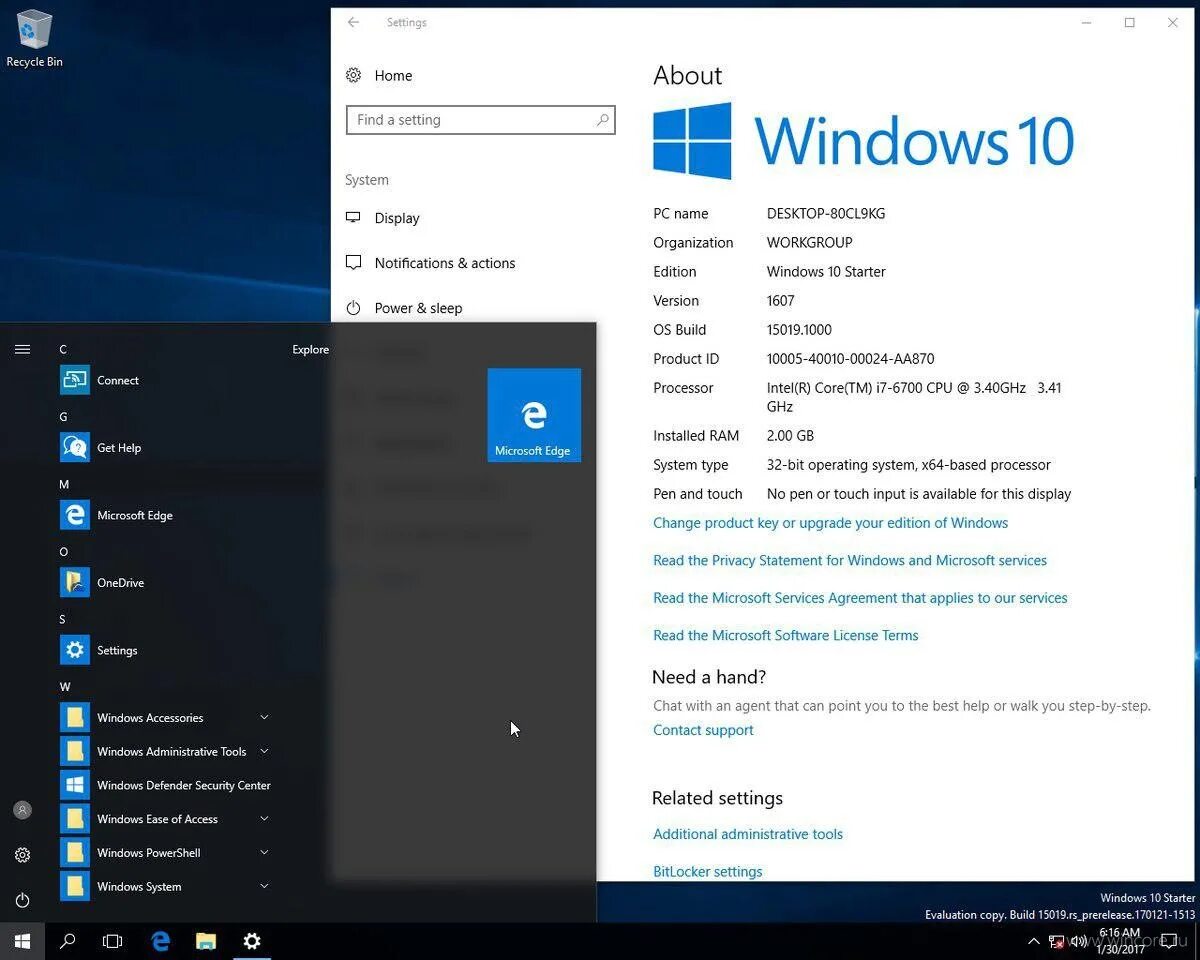Click Contact support link
1200x960 pixels.
[x=703, y=730]
